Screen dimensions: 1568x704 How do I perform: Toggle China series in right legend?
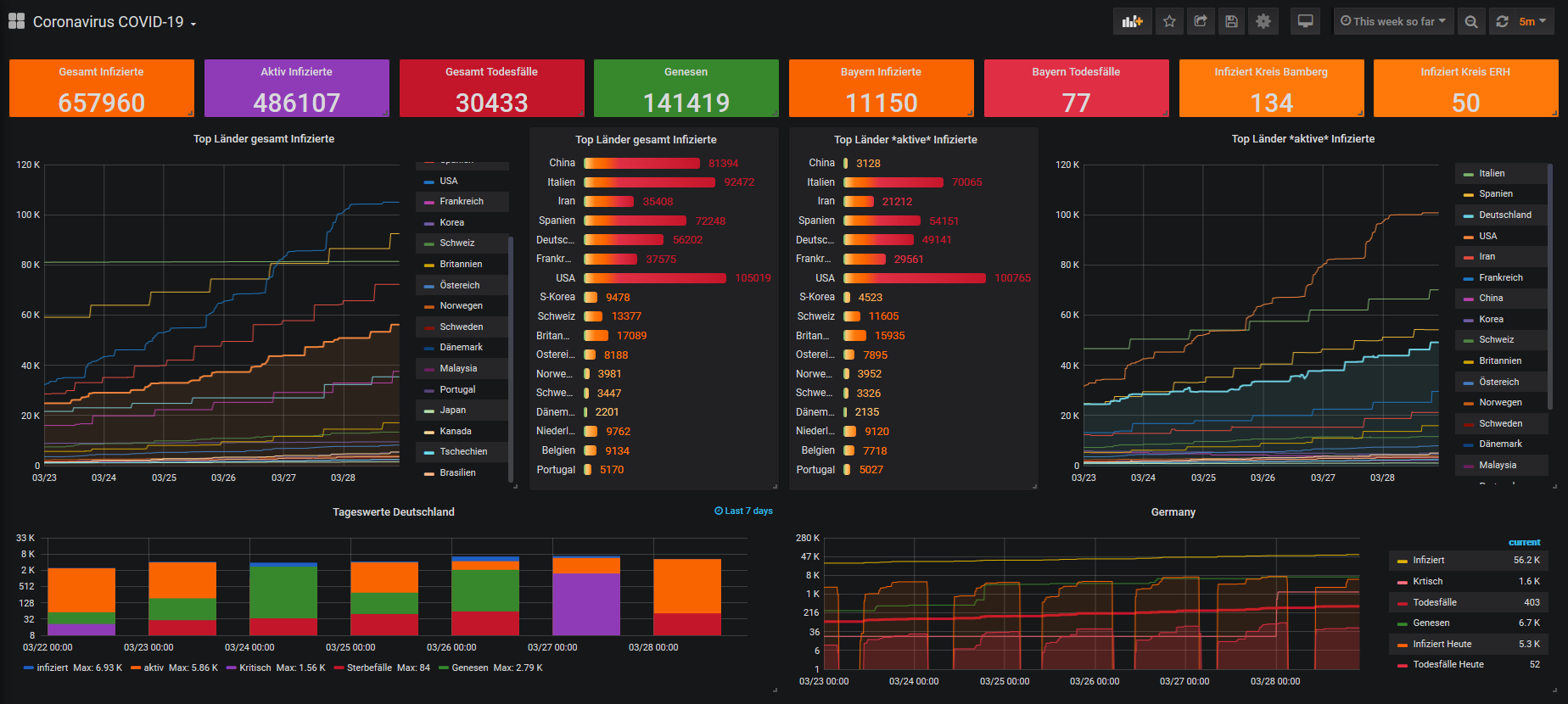point(1491,298)
